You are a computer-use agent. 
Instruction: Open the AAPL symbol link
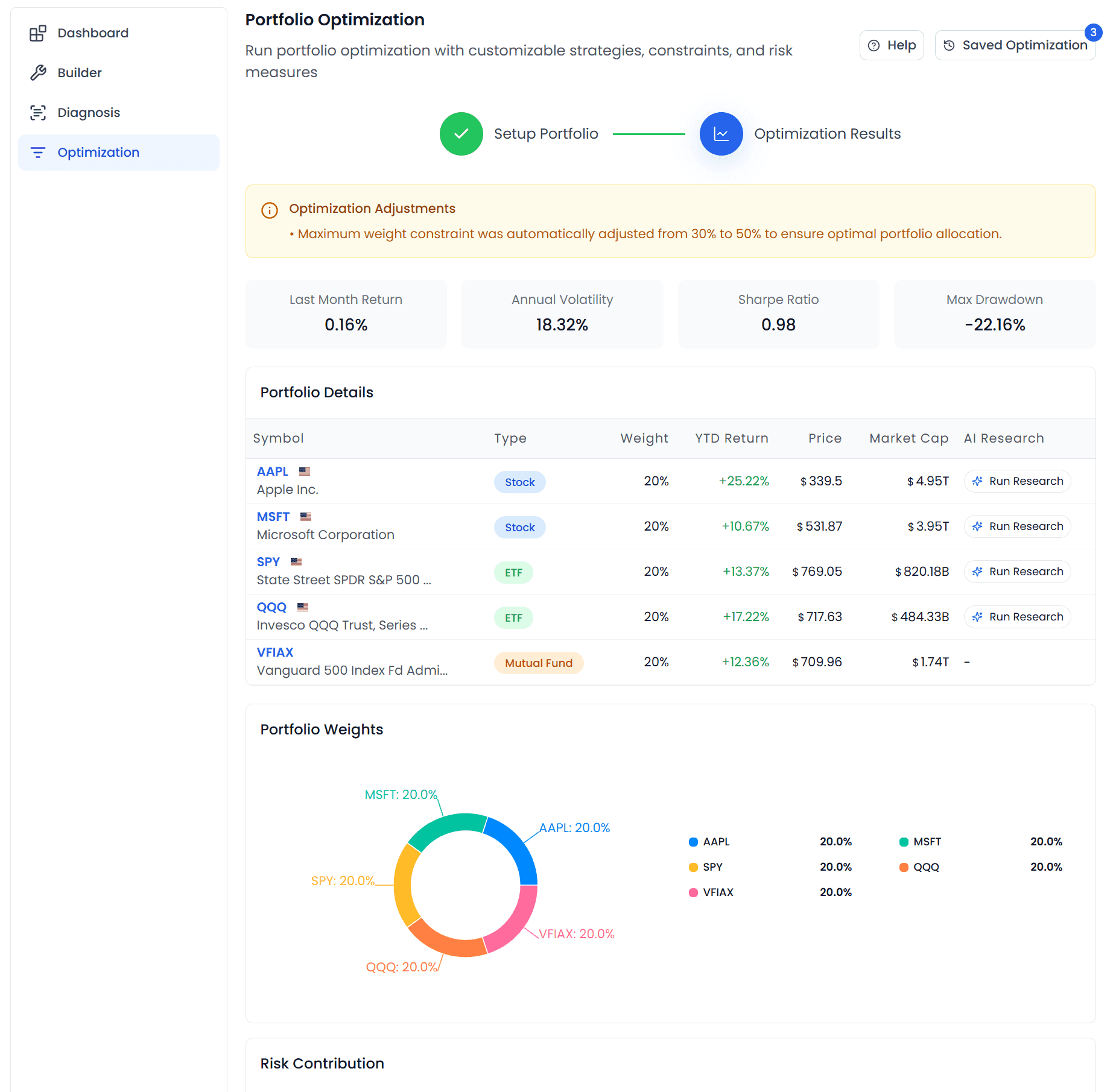pyautogui.click(x=273, y=472)
